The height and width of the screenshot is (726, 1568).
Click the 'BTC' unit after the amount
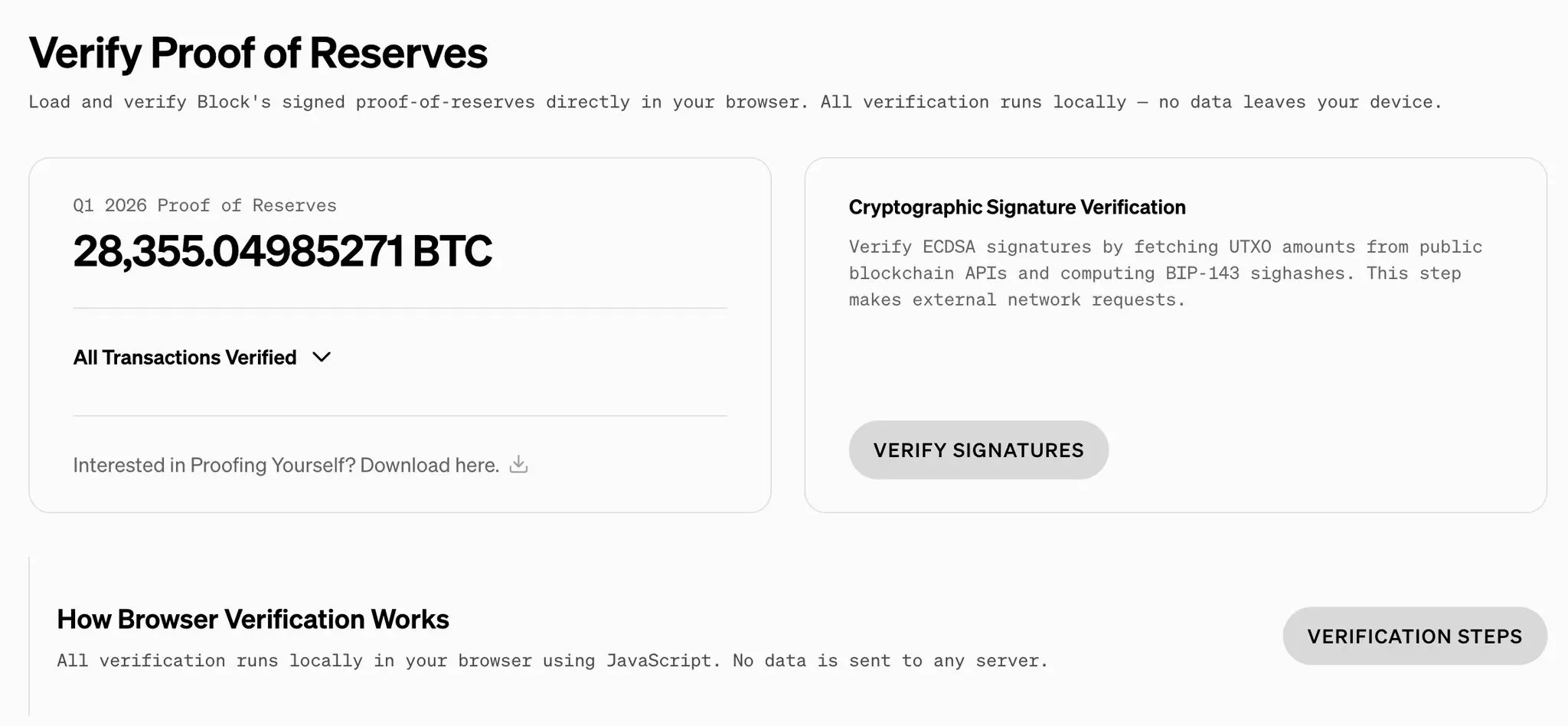pyautogui.click(x=452, y=251)
